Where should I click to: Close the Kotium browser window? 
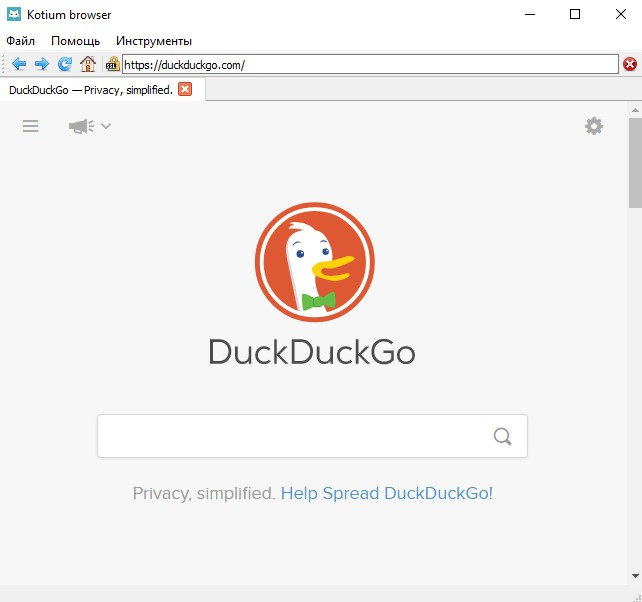tap(621, 14)
